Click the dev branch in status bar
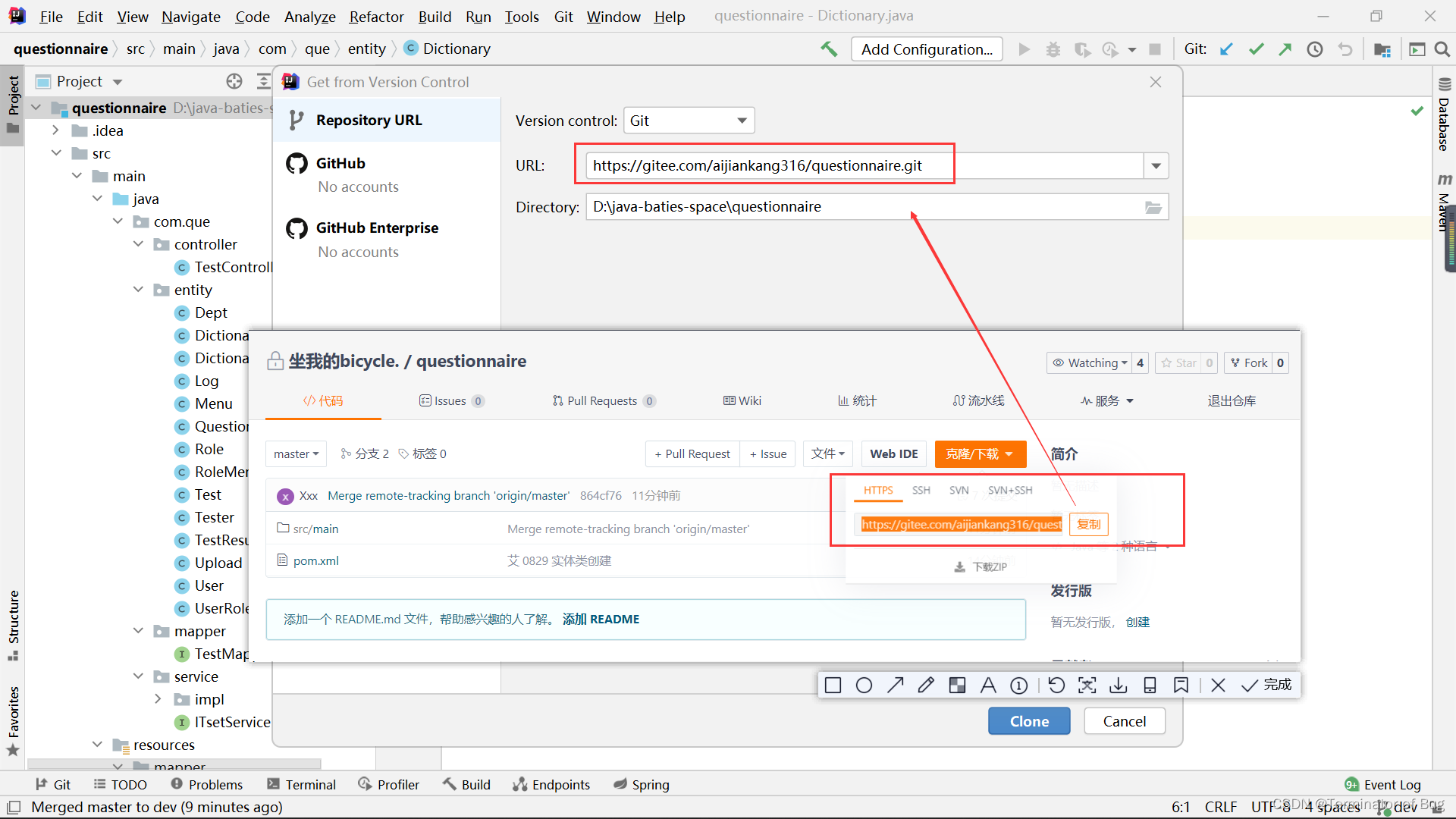The image size is (1456, 819). click(1397, 808)
